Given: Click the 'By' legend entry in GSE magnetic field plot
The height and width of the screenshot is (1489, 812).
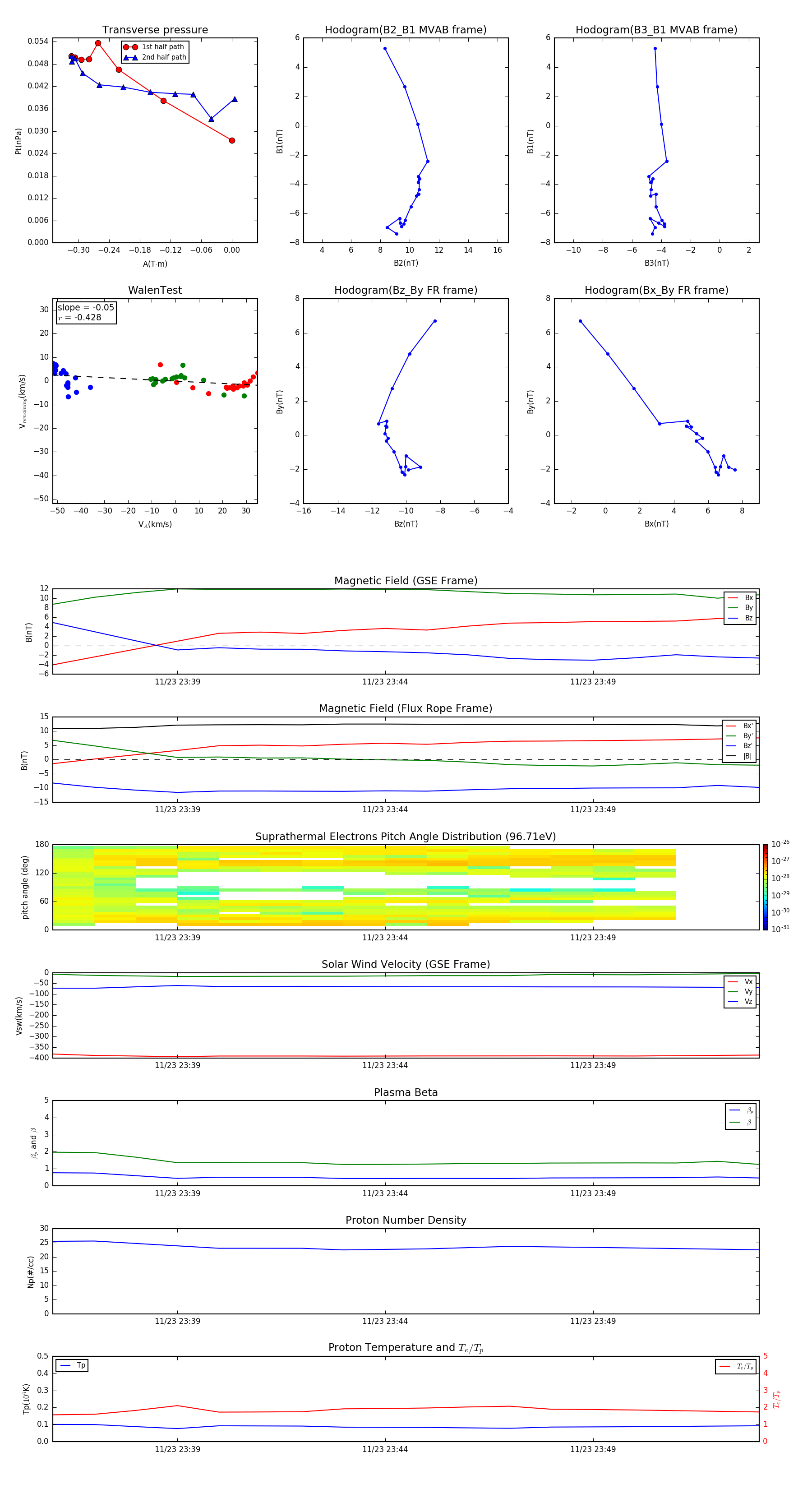Looking at the screenshot, I should point(740,608).
